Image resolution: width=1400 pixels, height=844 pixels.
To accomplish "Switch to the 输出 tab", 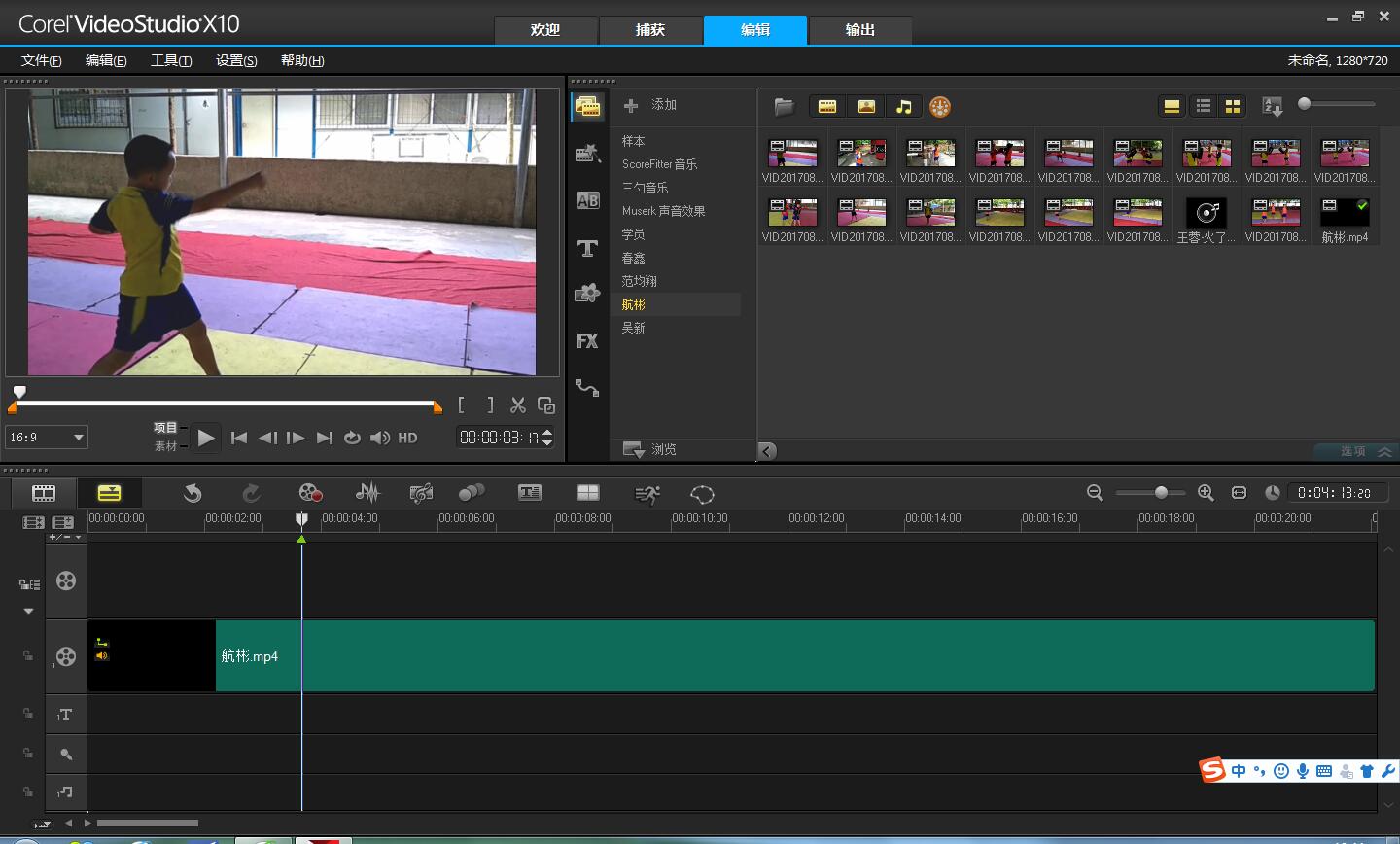I will tap(860, 30).
